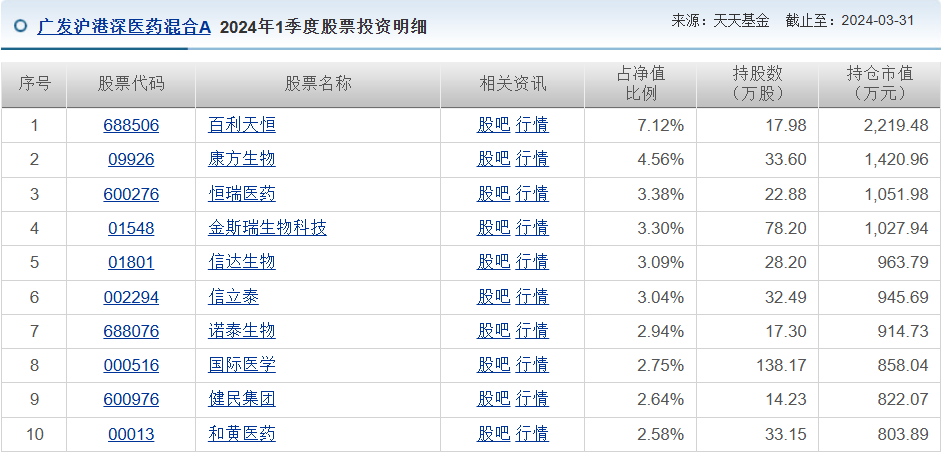Open stock code 000516 link
This screenshot has height=461, width=946.
[131, 365]
